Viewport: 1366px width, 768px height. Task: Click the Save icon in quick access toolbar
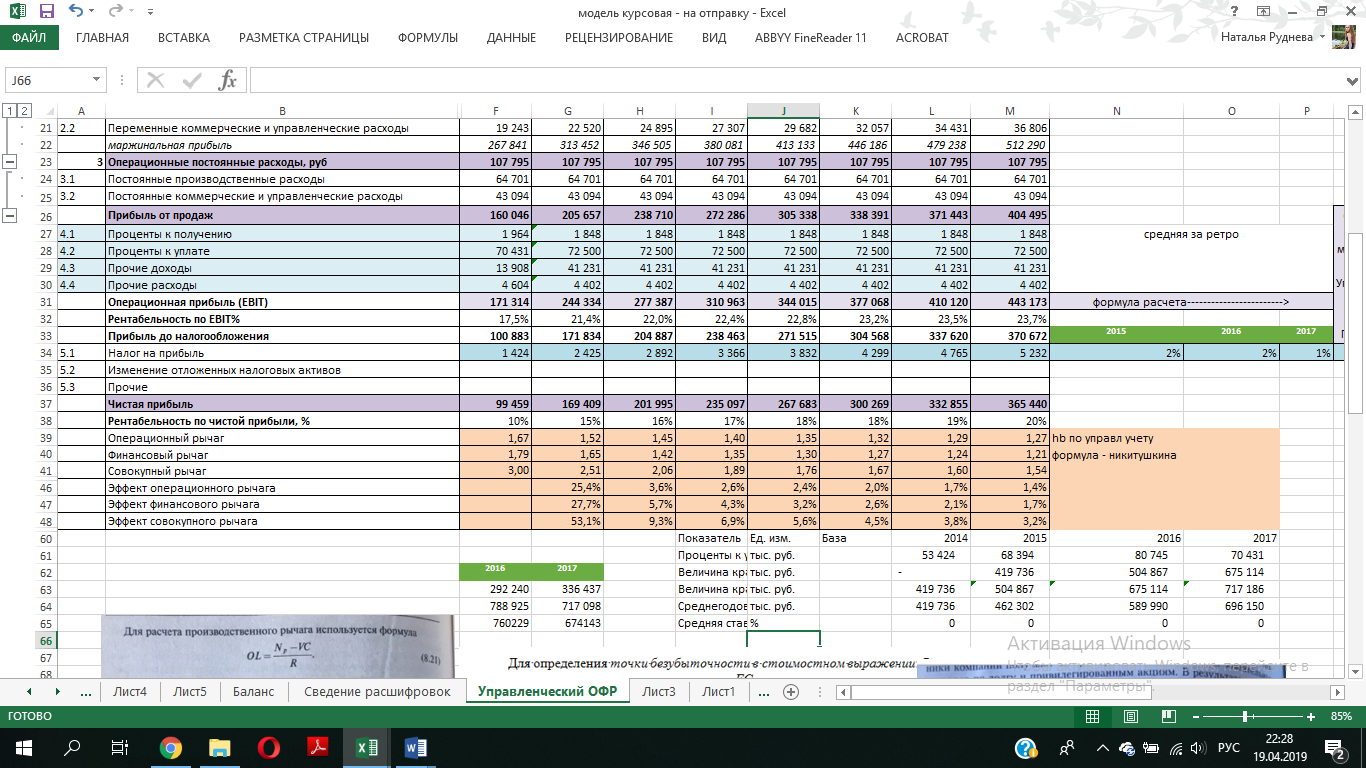[x=46, y=12]
